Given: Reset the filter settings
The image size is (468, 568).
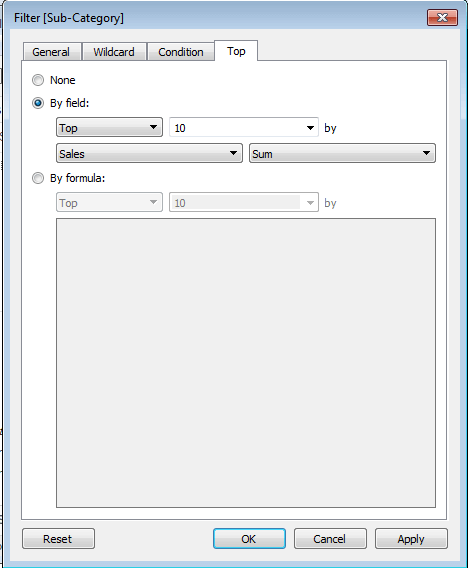Looking at the screenshot, I should (x=58, y=539).
